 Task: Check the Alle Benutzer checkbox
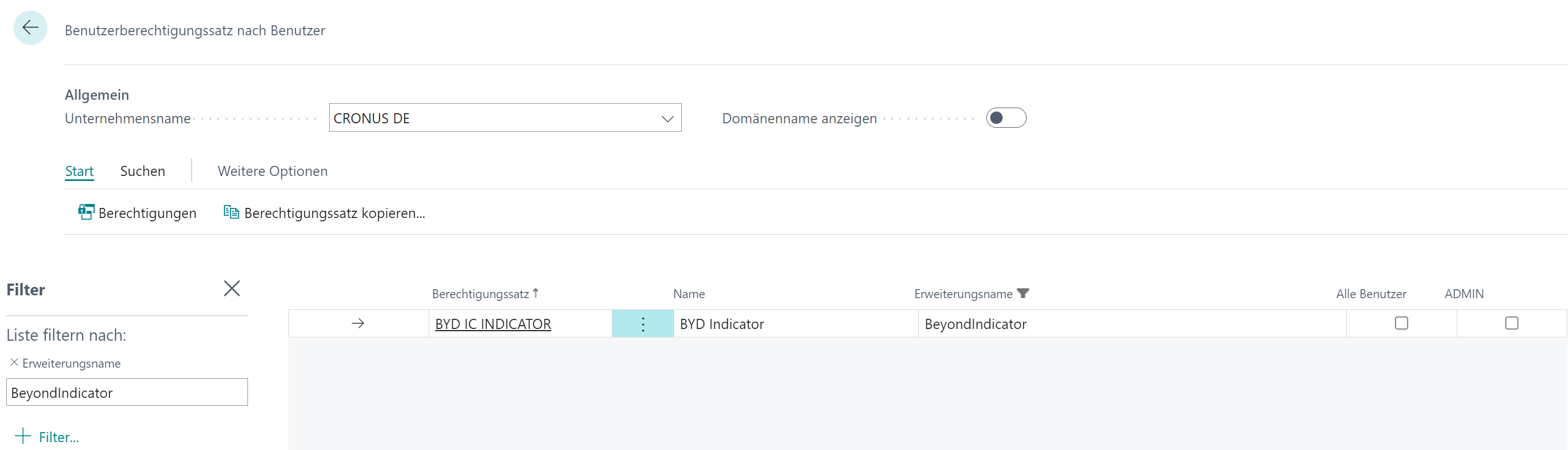[1401, 324]
